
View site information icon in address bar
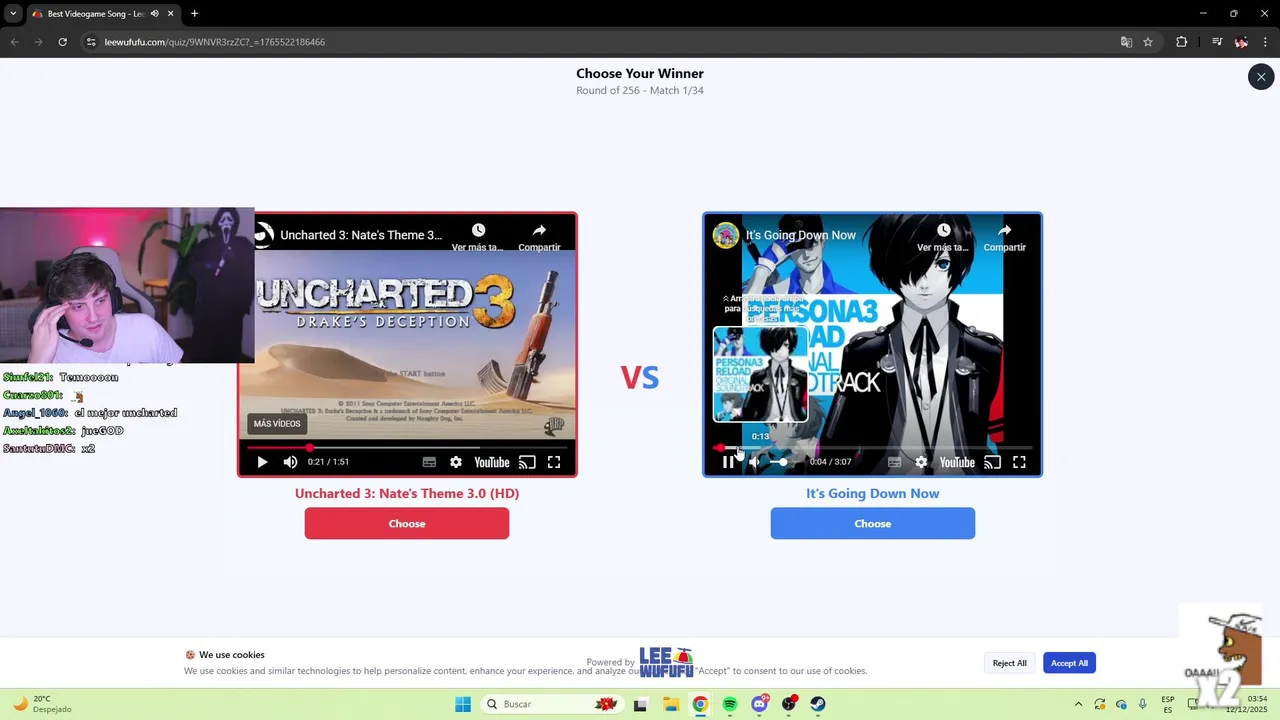pos(91,42)
